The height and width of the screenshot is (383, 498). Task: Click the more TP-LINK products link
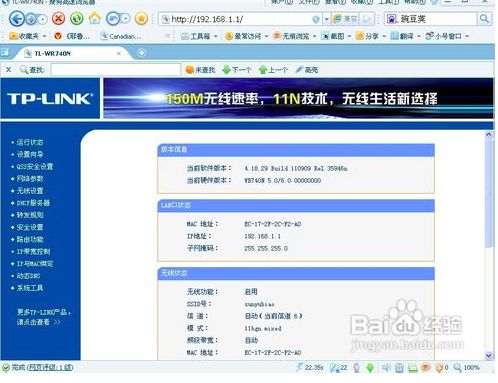click(44, 317)
